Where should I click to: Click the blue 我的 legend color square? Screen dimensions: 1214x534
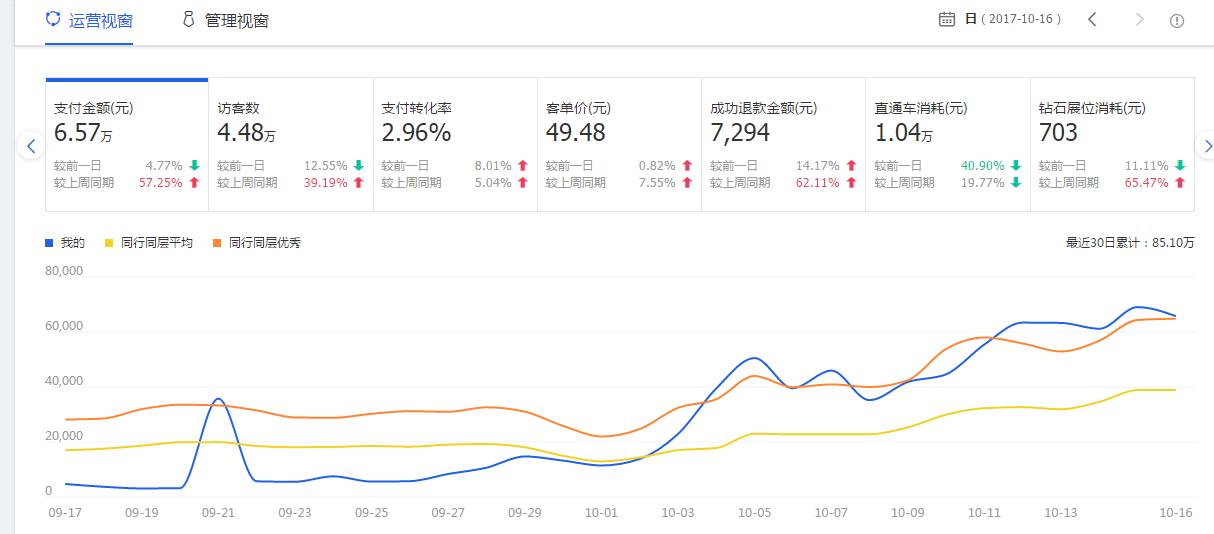coord(50,243)
